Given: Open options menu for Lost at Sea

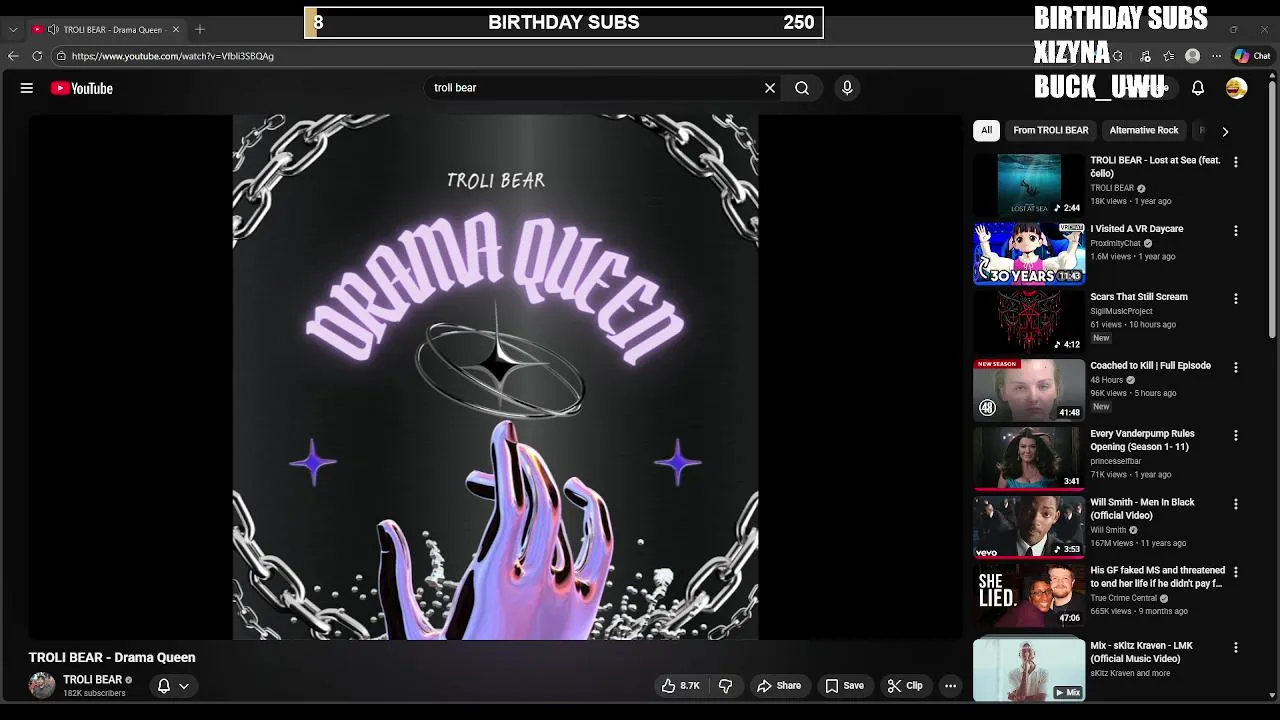Looking at the screenshot, I should 1236,162.
